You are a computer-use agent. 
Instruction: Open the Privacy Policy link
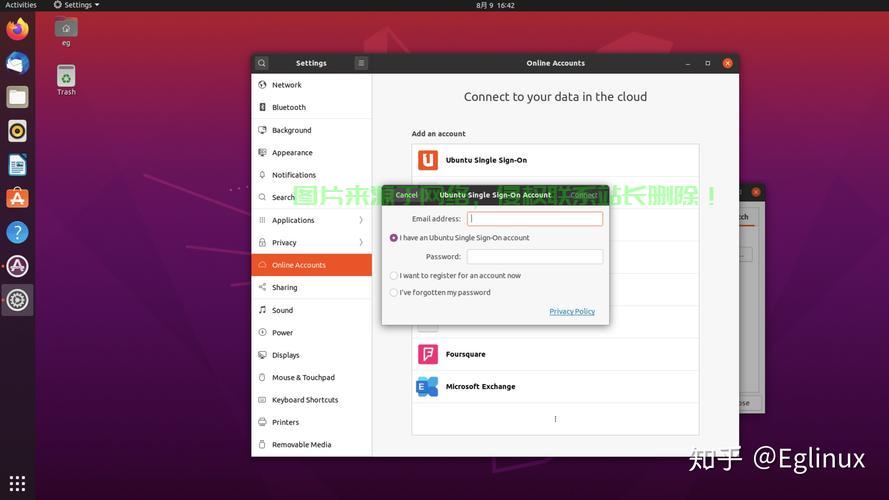572,311
